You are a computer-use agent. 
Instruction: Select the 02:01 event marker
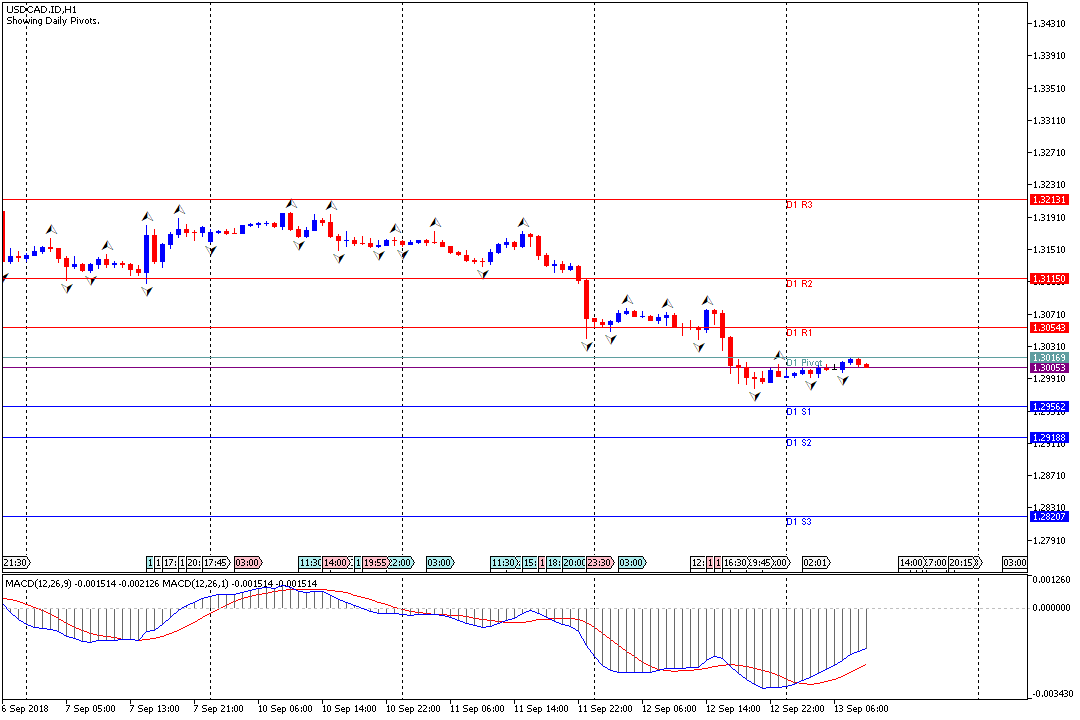pyautogui.click(x=816, y=563)
